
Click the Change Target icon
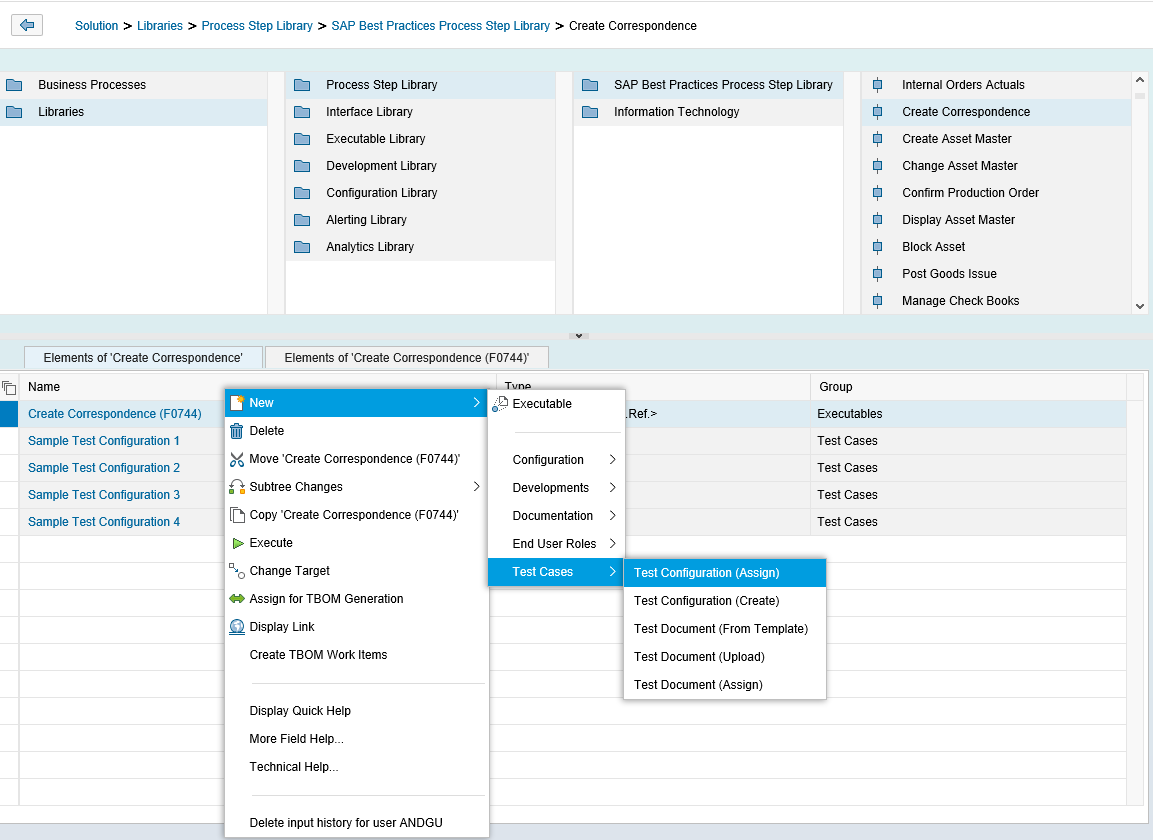[x=237, y=571]
